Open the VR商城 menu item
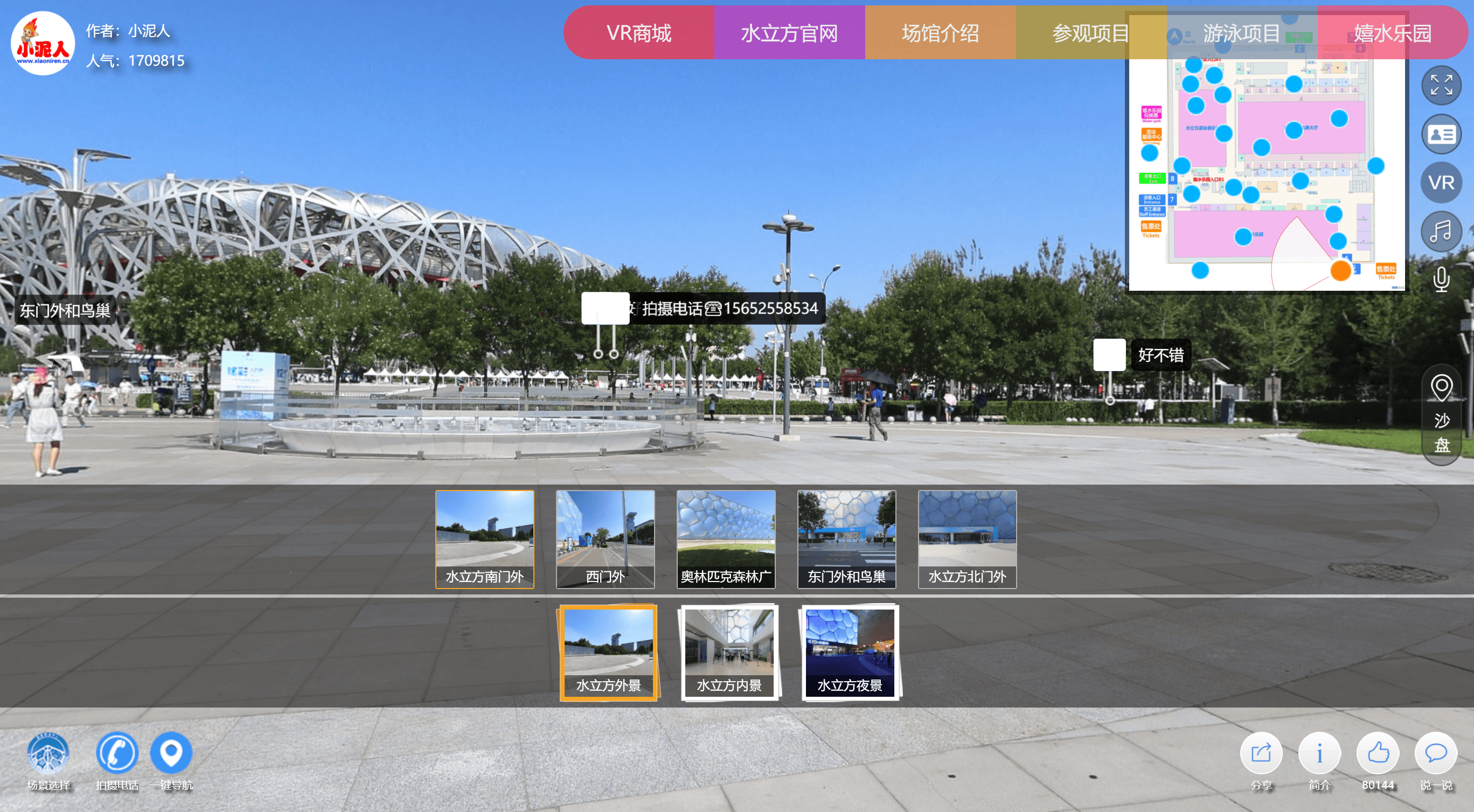The height and width of the screenshot is (812, 1474). coord(638,33)
